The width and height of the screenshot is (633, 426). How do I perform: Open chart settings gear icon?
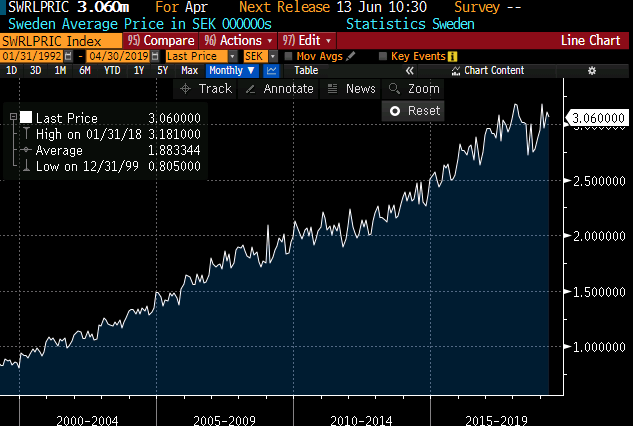[x=591, y=71]
